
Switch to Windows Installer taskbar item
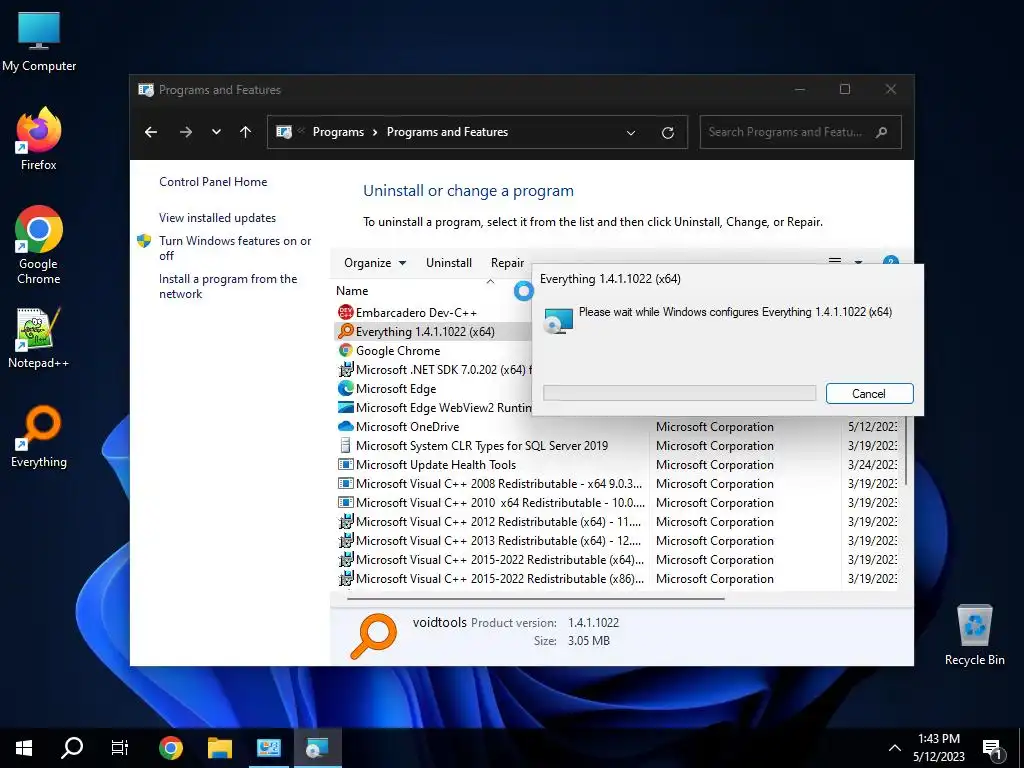317,748
